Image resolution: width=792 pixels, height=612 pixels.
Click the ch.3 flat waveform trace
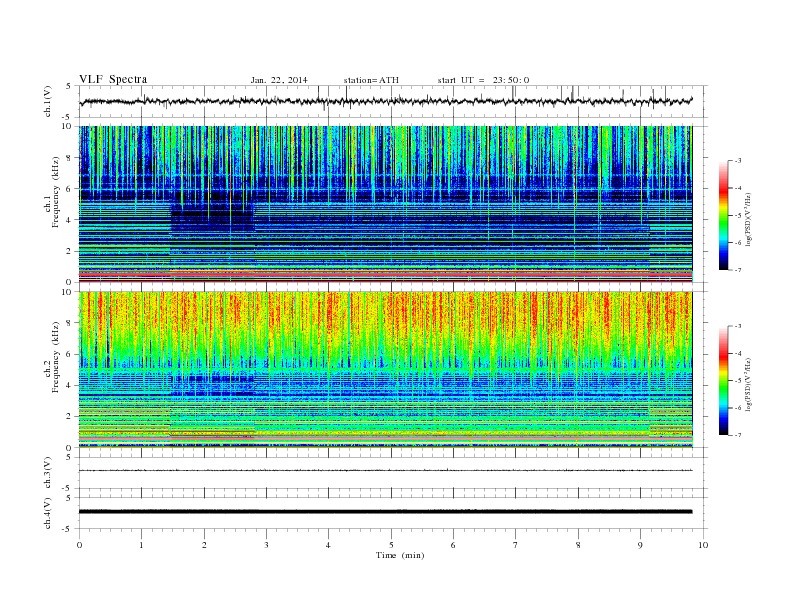click(385, 471)
